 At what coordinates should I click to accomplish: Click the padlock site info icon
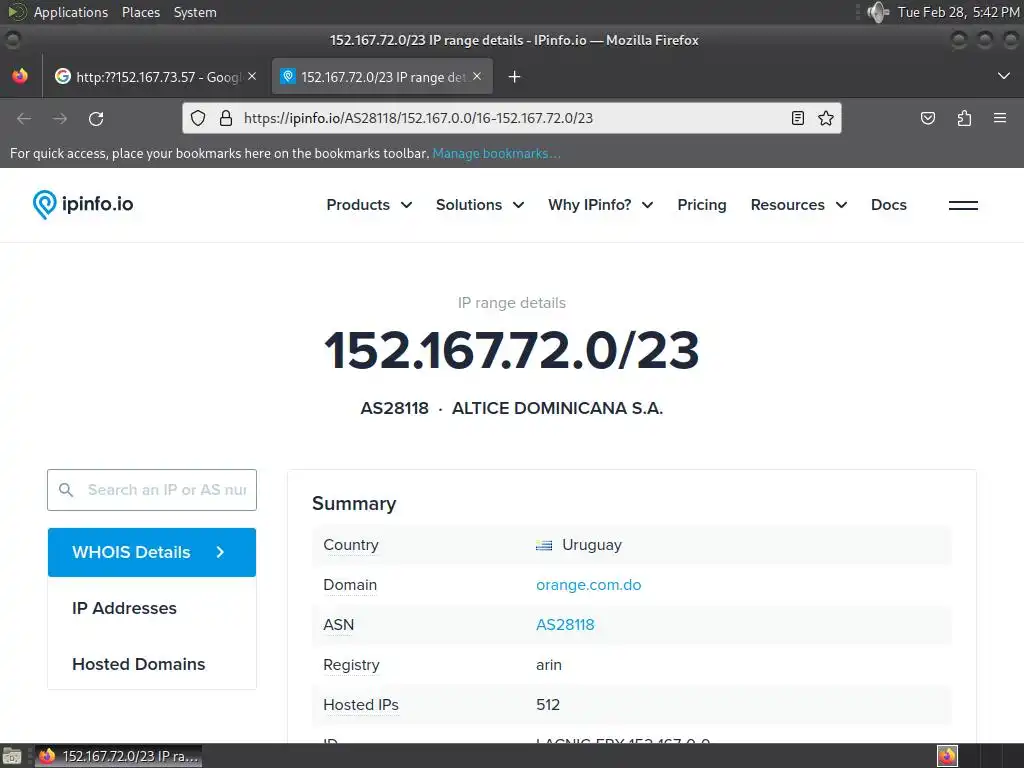226,118
